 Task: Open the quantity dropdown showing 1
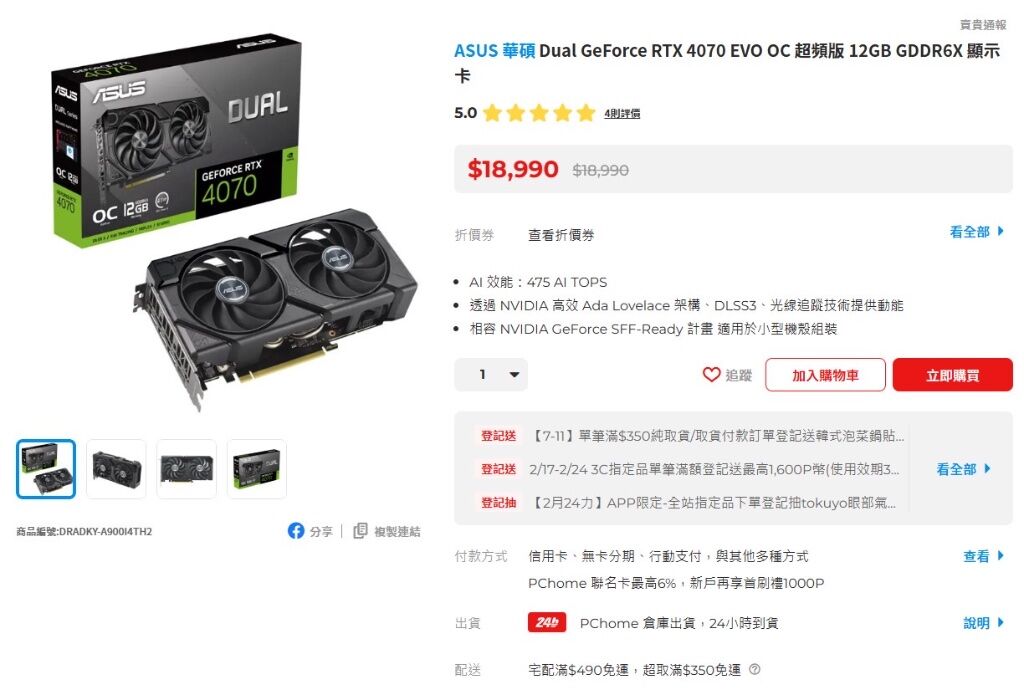click(491, 374)
